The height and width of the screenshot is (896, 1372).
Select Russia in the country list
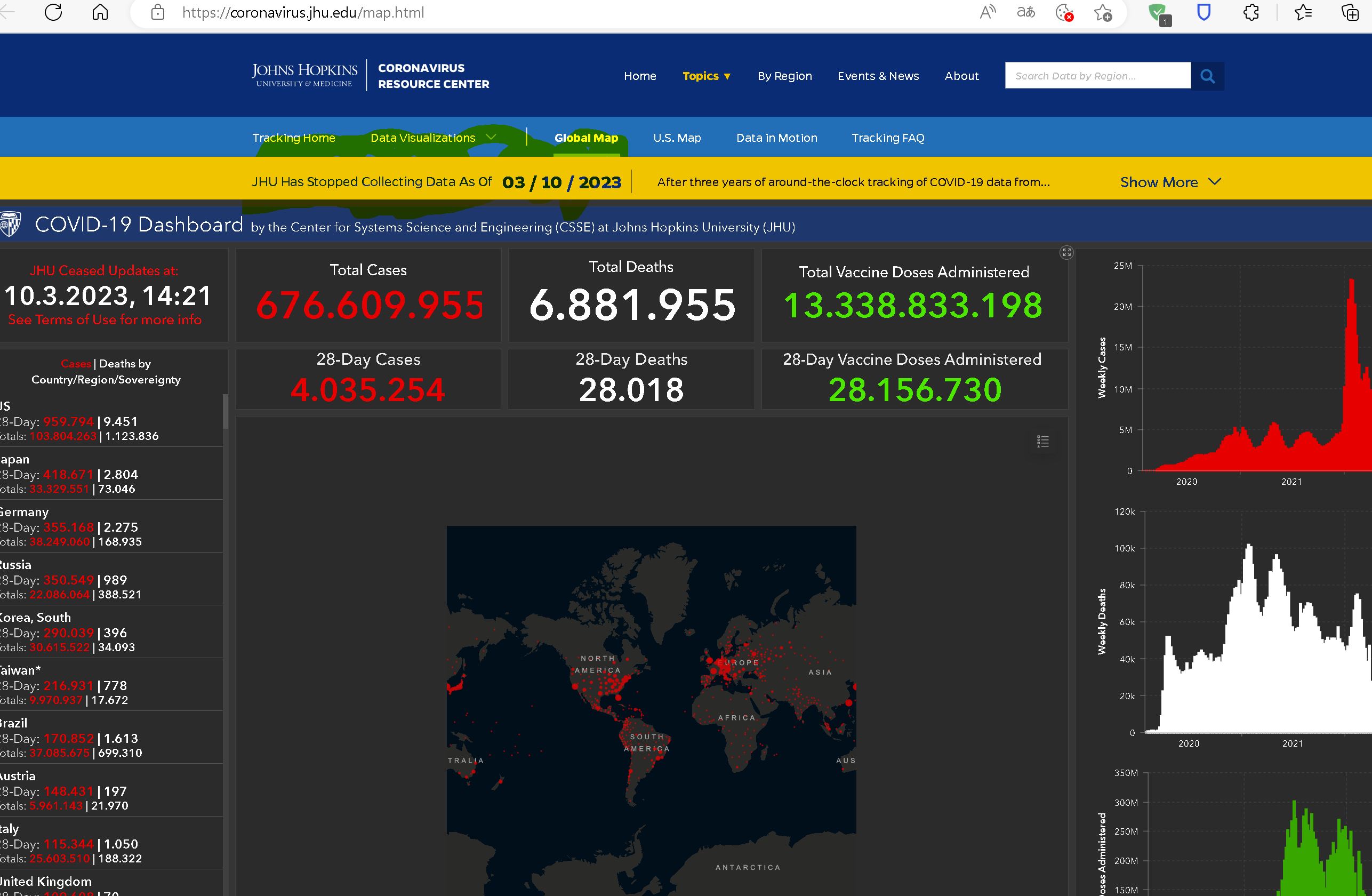pos(111,579)
